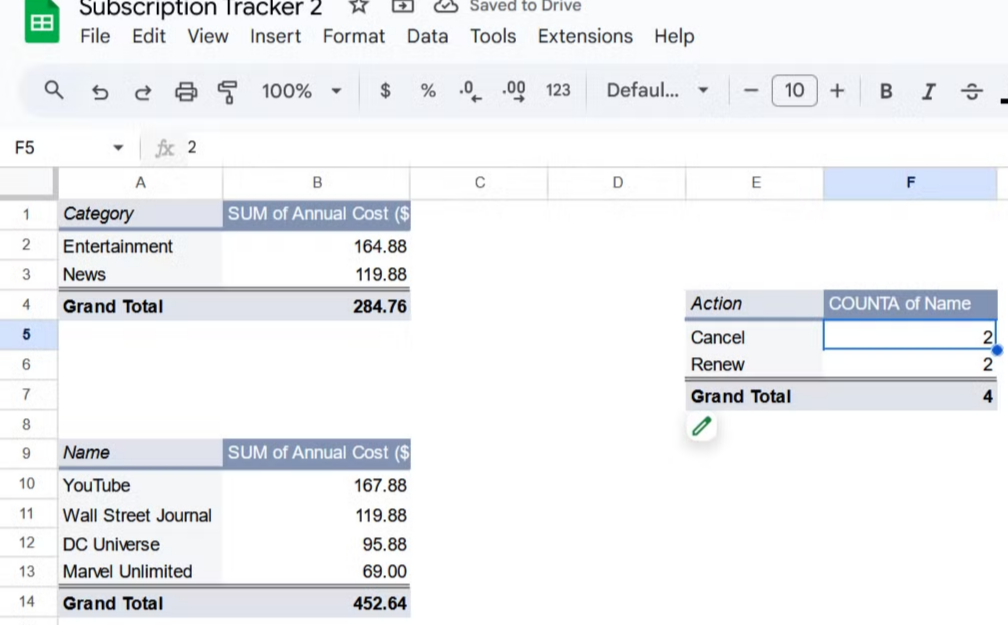
Task: Click the DC Universe cell
Action: (140, 544)
